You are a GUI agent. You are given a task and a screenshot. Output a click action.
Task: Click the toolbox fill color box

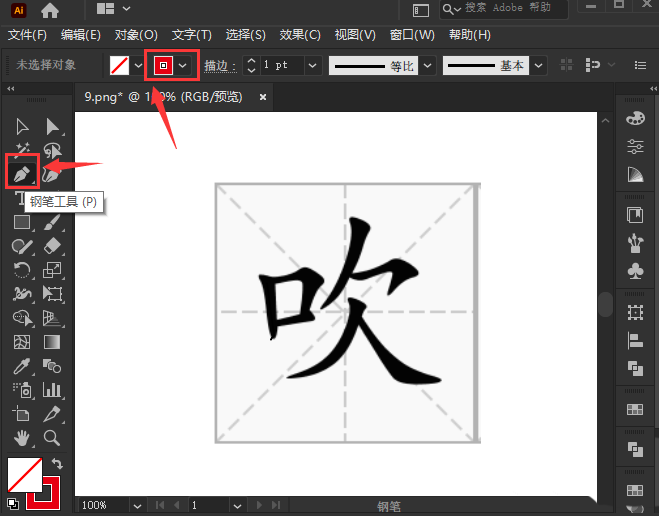[24, 475]
